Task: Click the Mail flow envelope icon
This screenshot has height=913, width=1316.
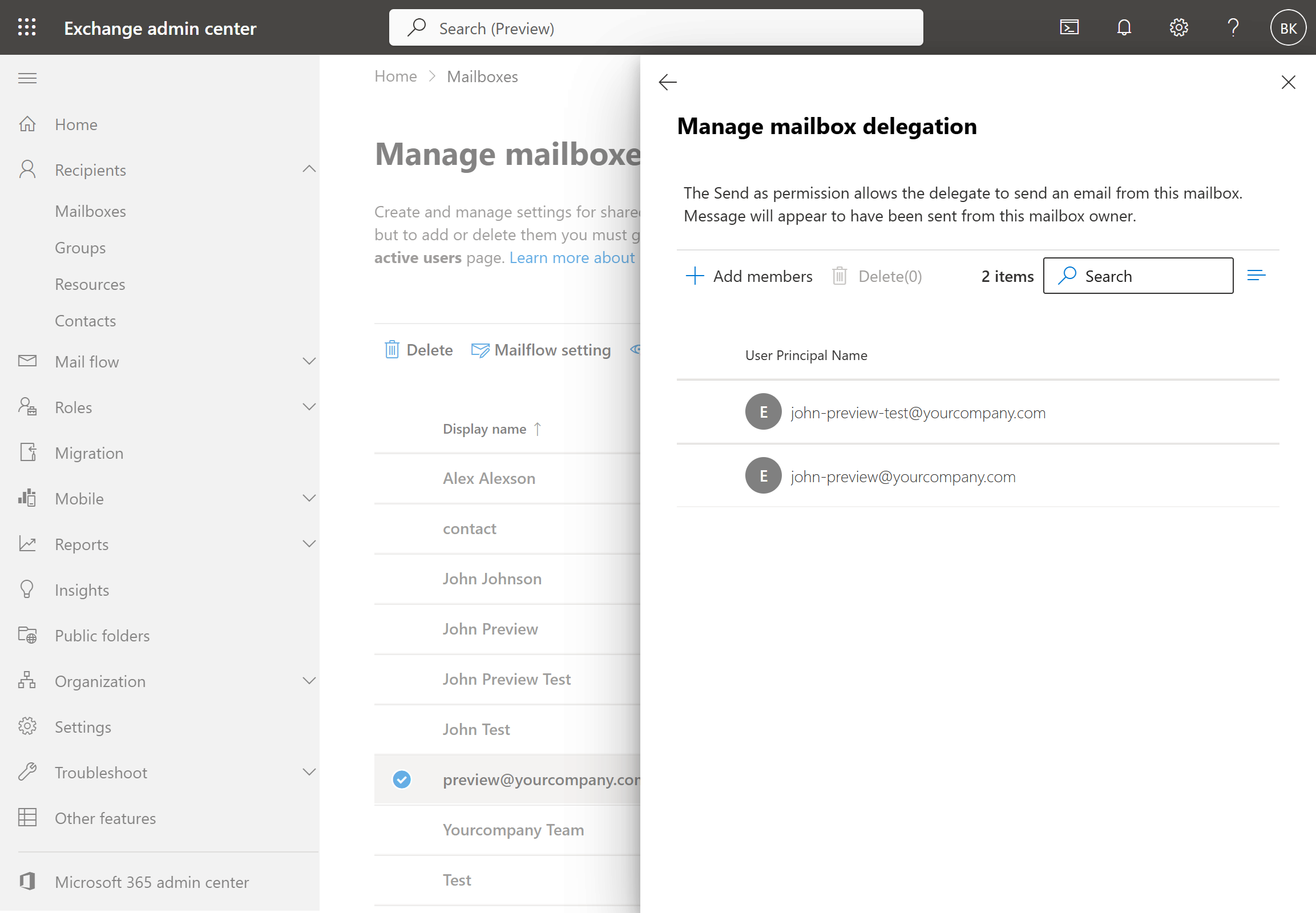Action: 27,361
